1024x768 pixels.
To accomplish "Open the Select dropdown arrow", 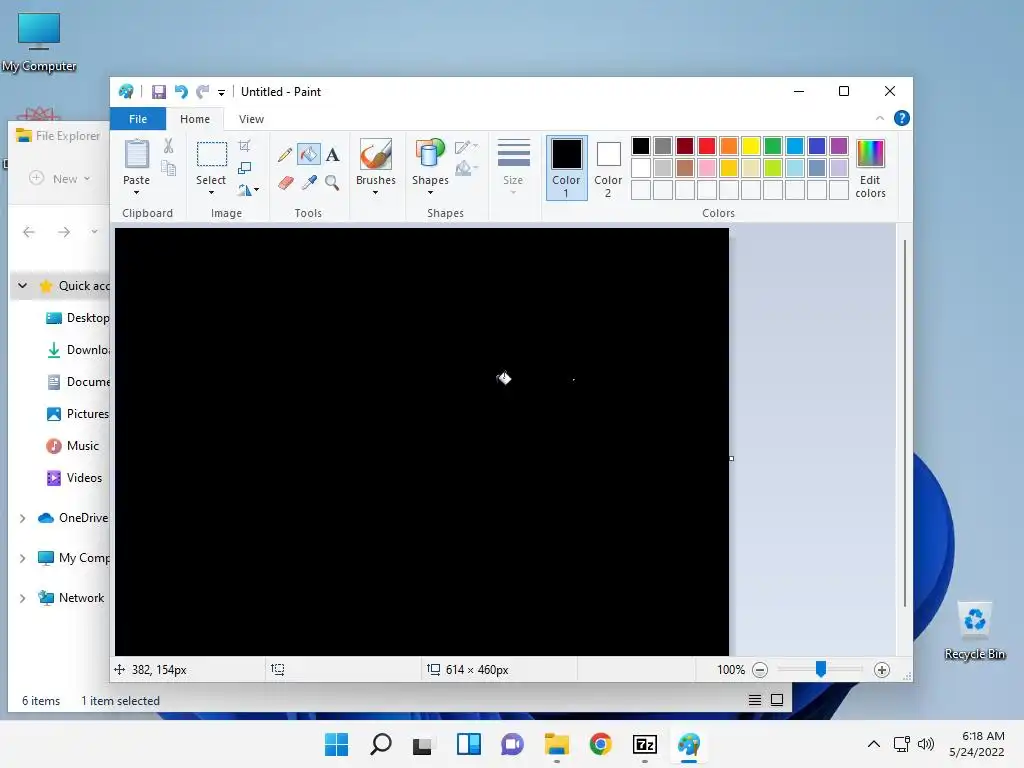I will tap(211, 193).
